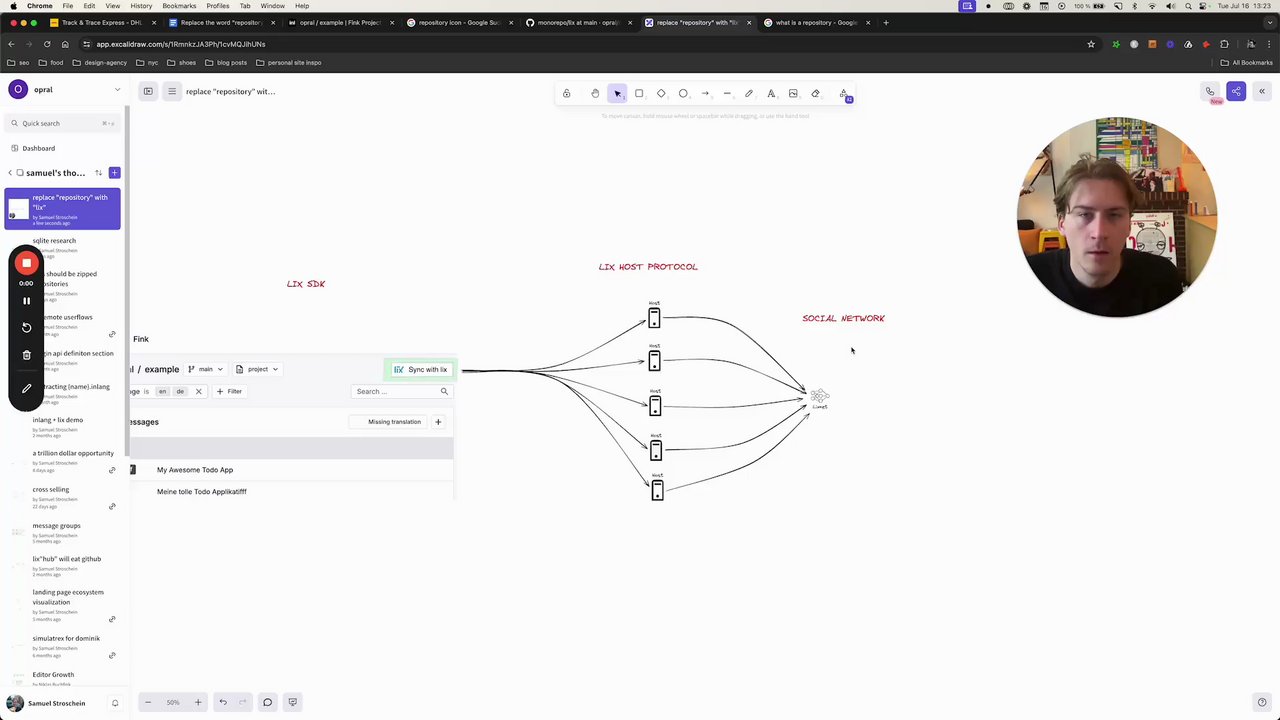The height and width of the screenshot is (720, 1280).
Task: Open the Dashboard link
Action: click(x=39, y=148)
